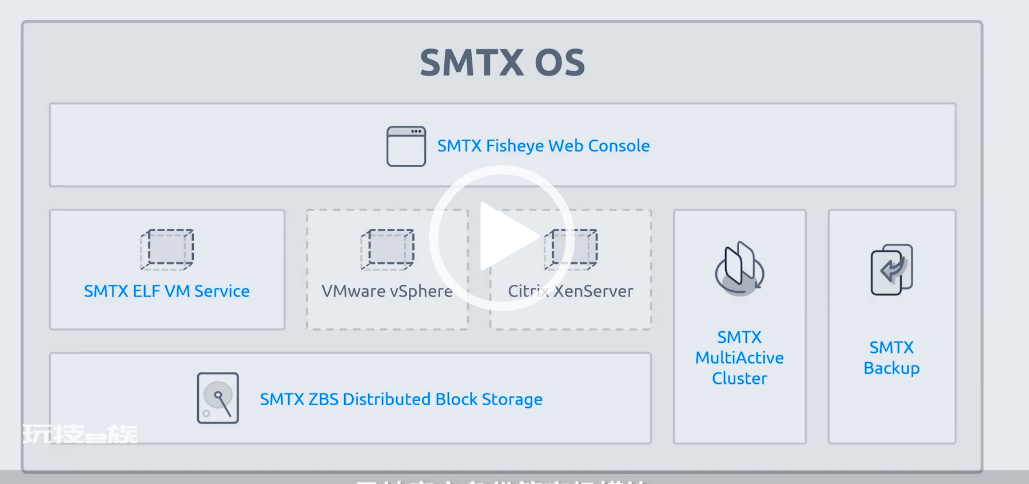Click the large play button overlay
This screenshot has width=1029, height=484.
(503, 237)
